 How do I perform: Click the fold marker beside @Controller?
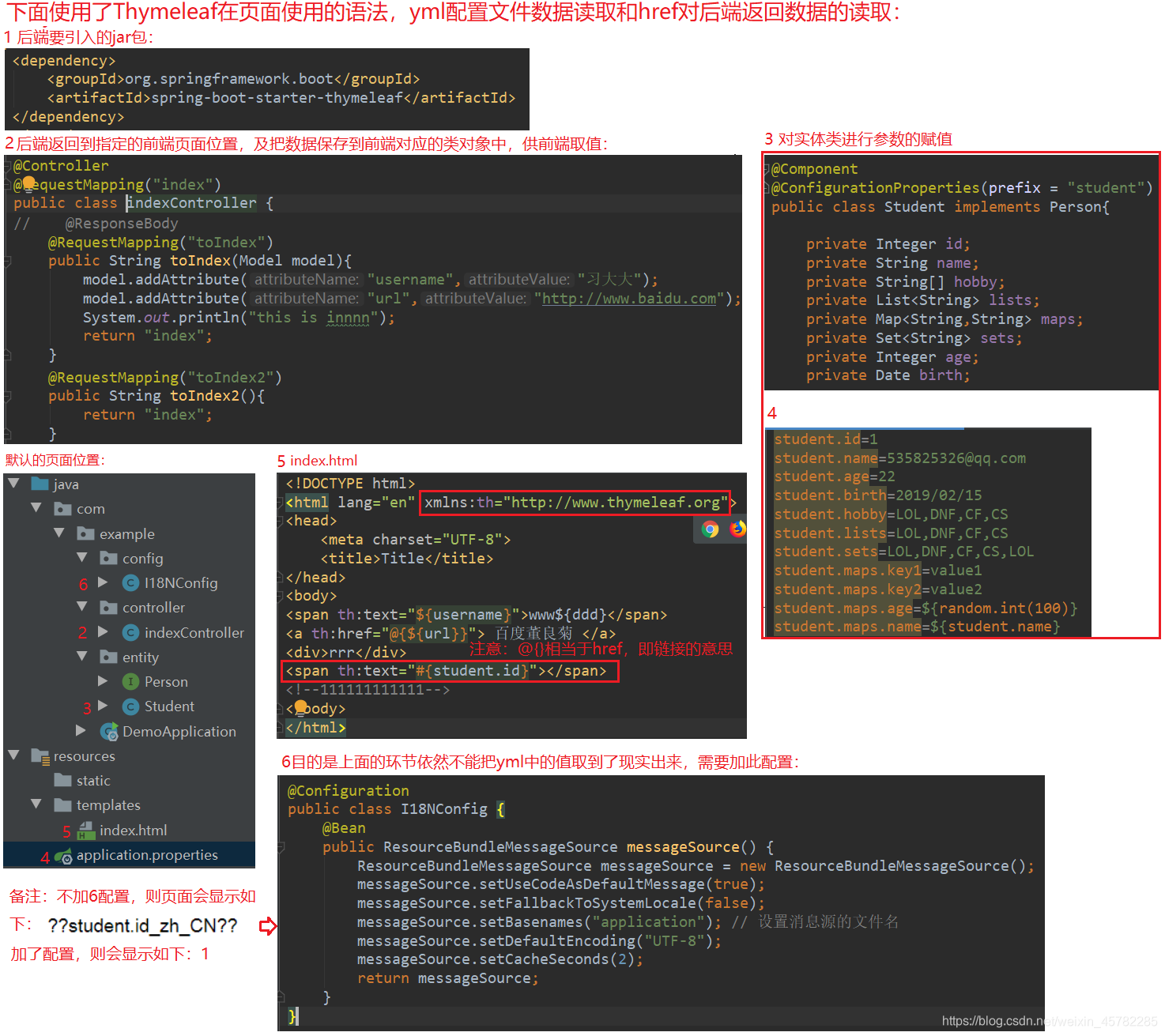[x=8, y=166]
